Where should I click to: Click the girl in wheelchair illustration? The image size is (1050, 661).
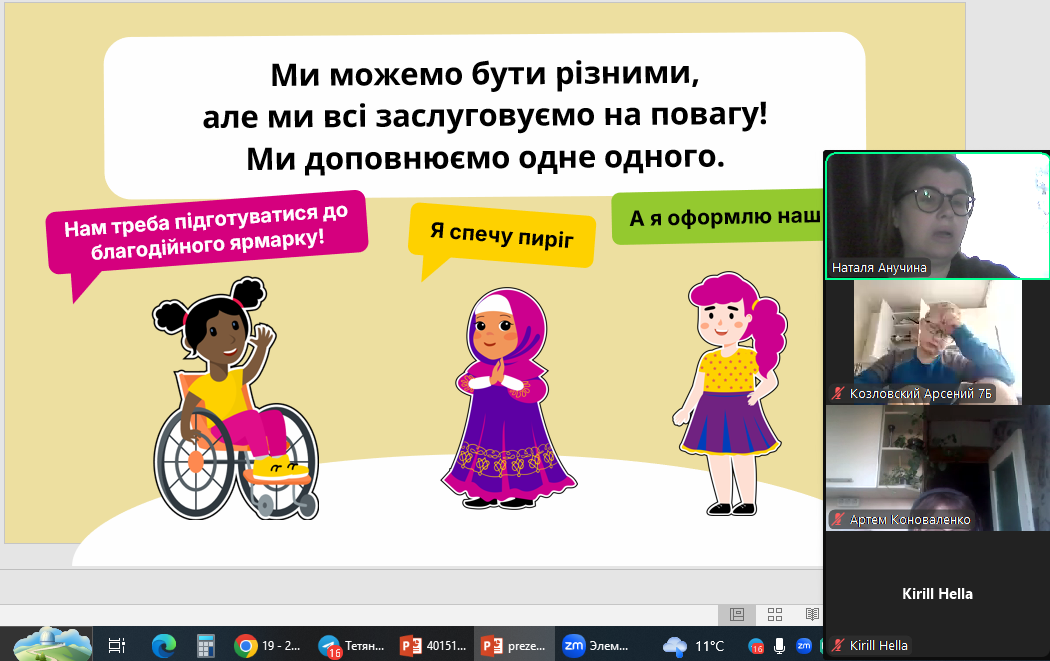point(234,398)
